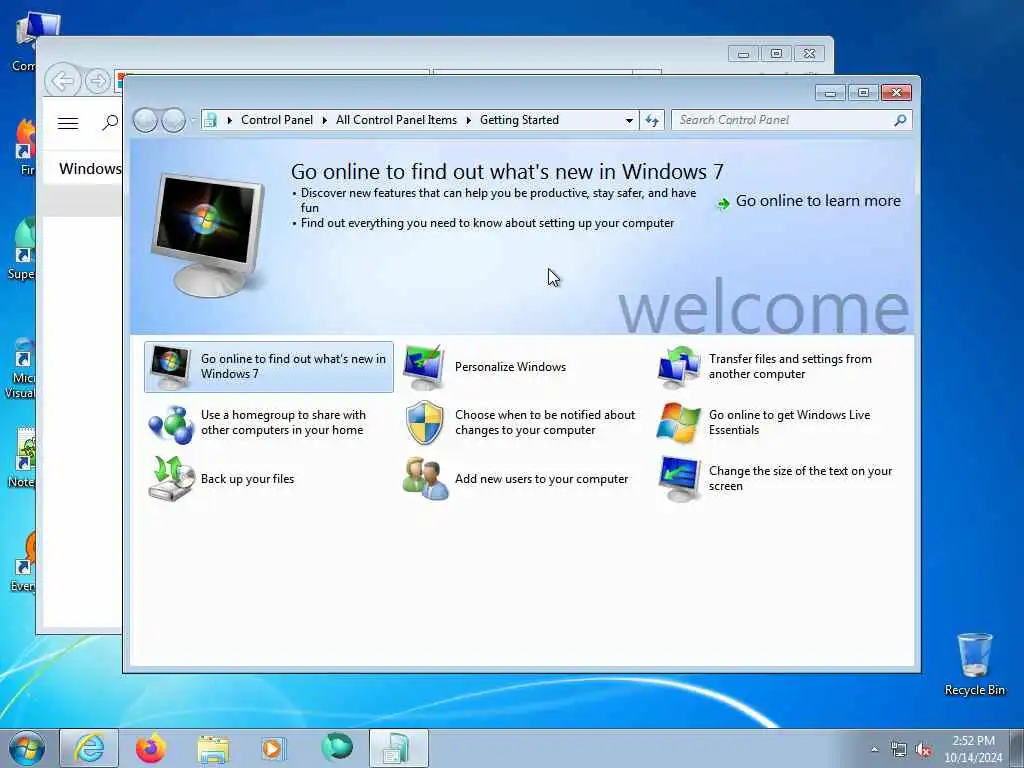
Task: Show hidden tray icons arrow
Action: click(x=874, y=749)
